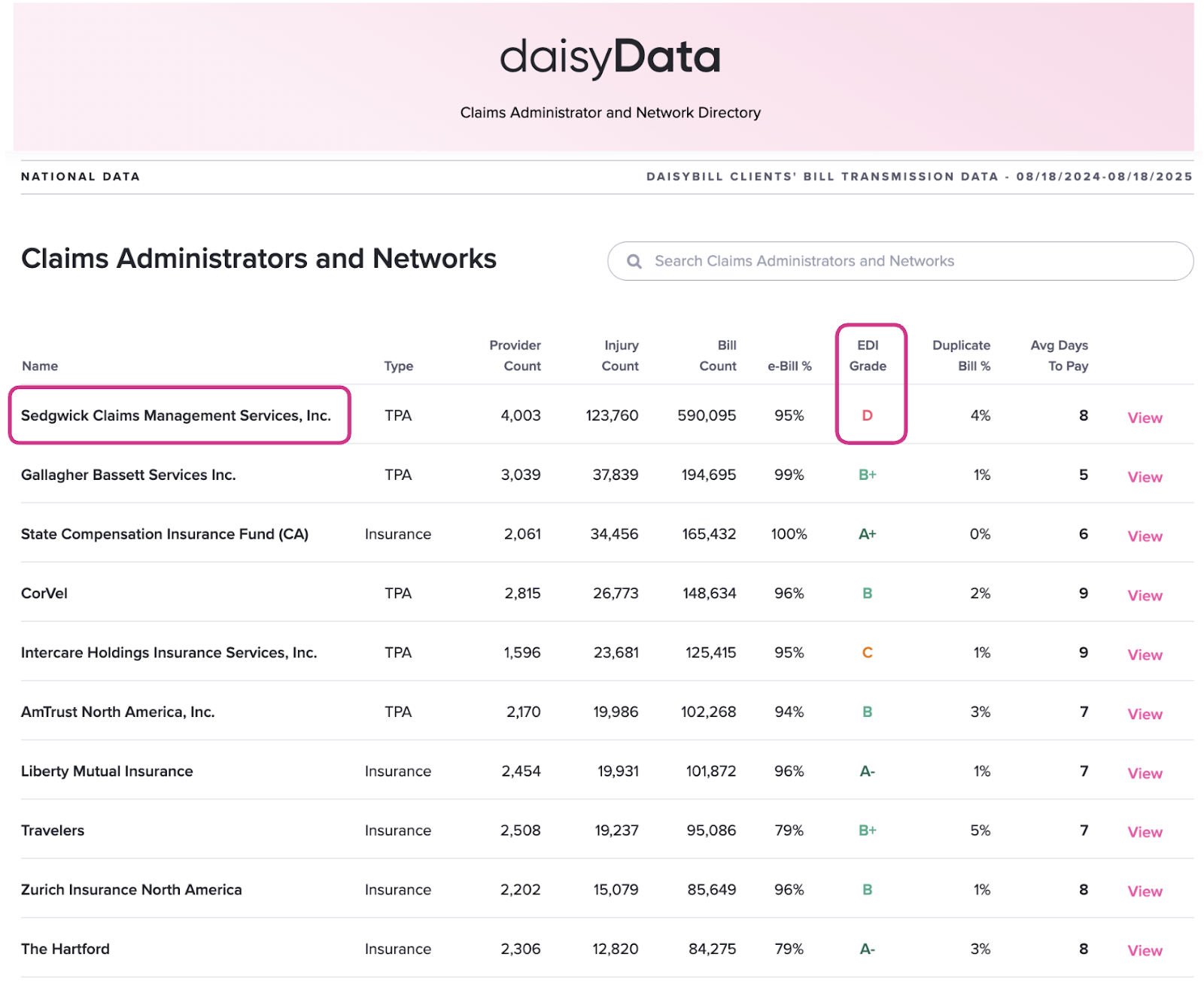
Task: Click the Claims Administrators and Networks heading
Action: (x=259, y=259)
